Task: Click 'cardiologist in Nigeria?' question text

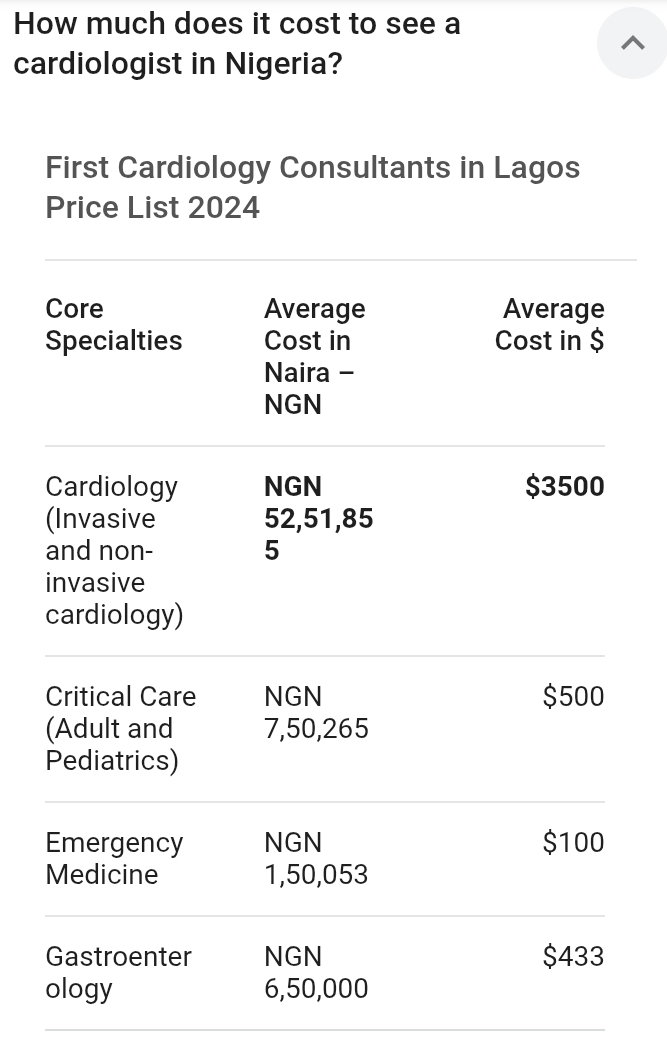Action: pos(178,64)
